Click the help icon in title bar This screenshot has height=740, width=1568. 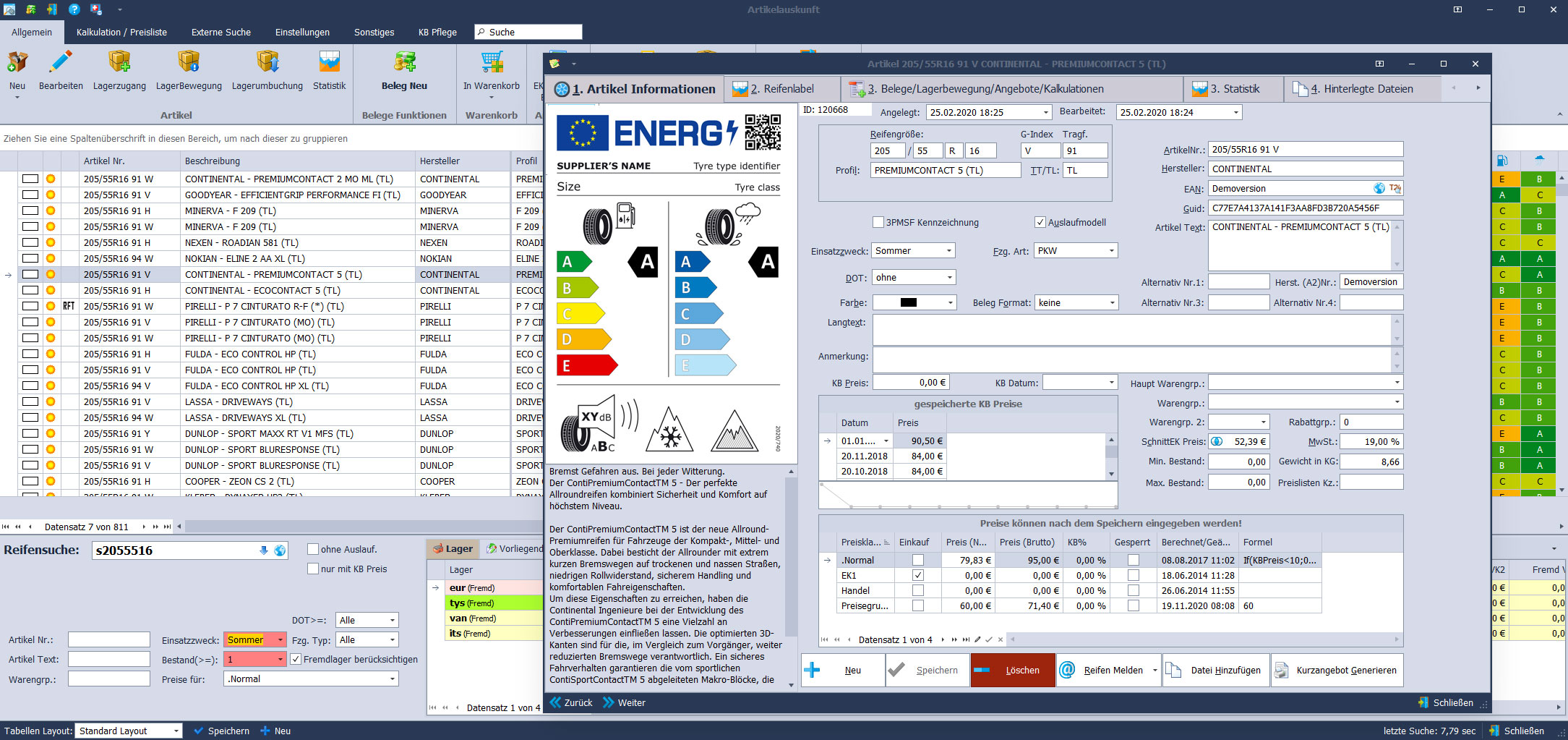74,9
